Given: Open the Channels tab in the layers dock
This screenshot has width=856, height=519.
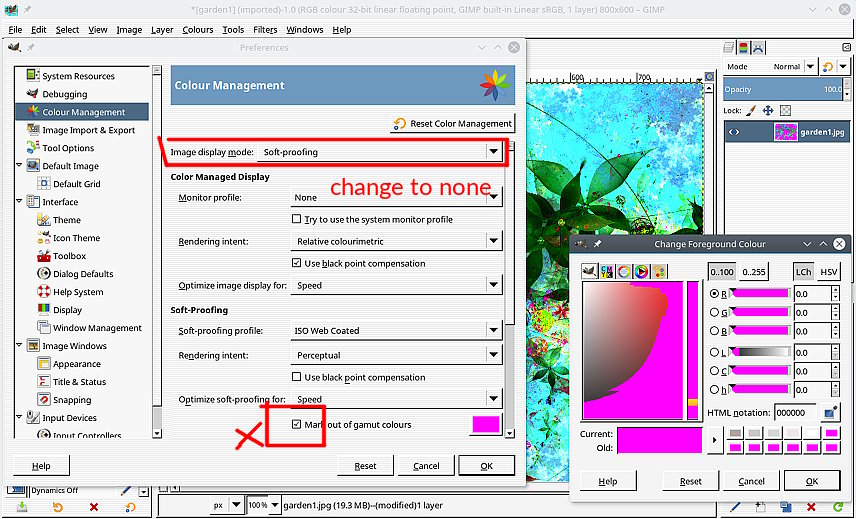Looking at the screenshot, I should point(744,47).
